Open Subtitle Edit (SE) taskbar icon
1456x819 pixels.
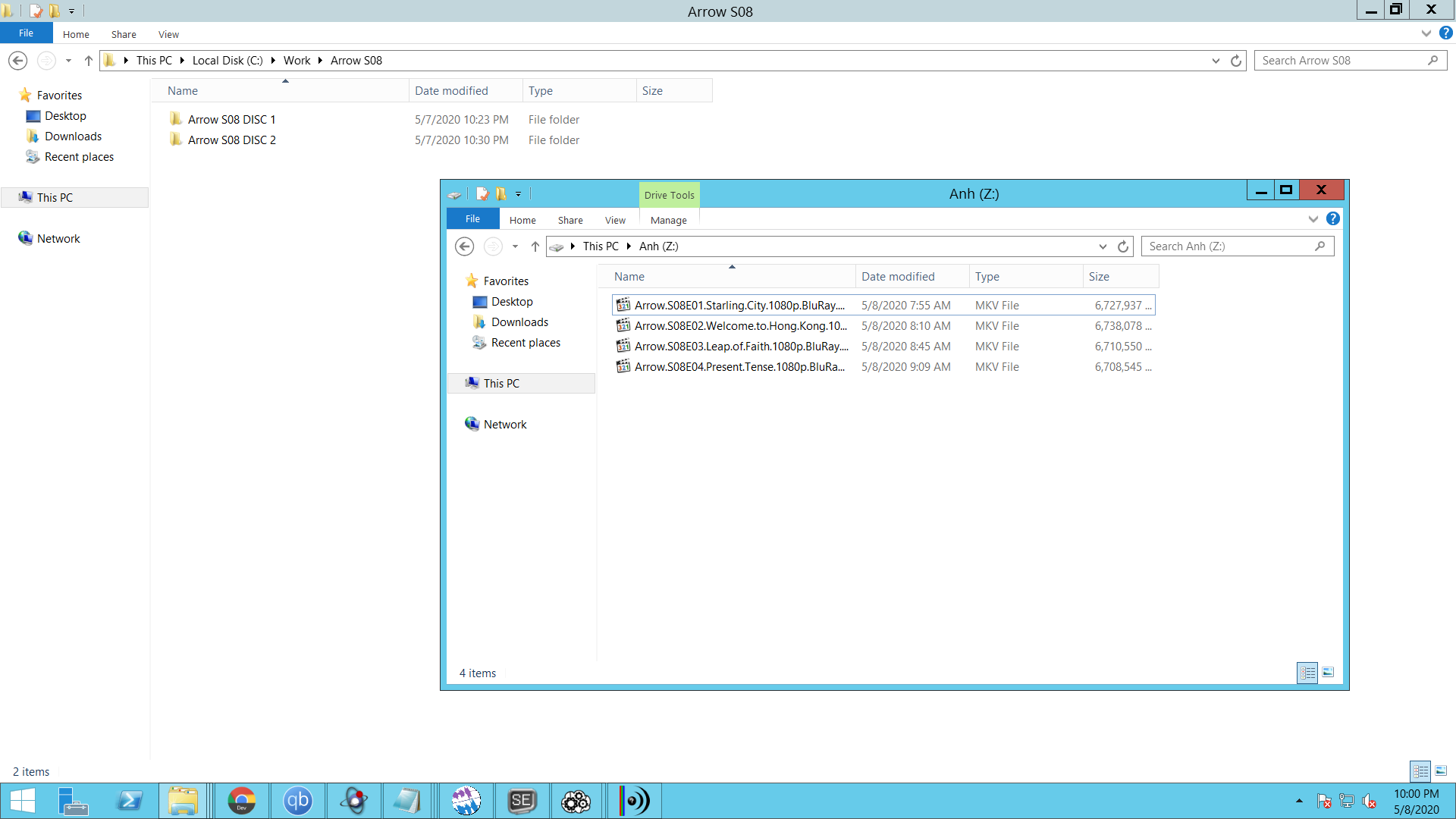click(x=522, y=801)
